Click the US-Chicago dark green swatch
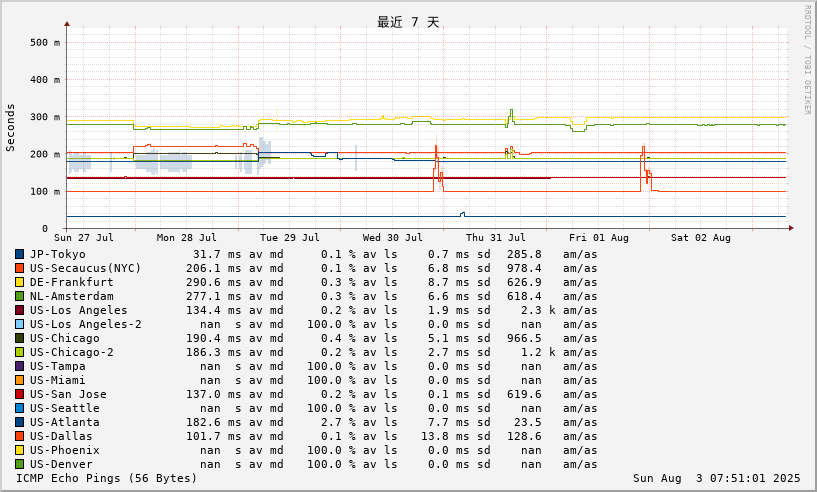 pos(19,338)
